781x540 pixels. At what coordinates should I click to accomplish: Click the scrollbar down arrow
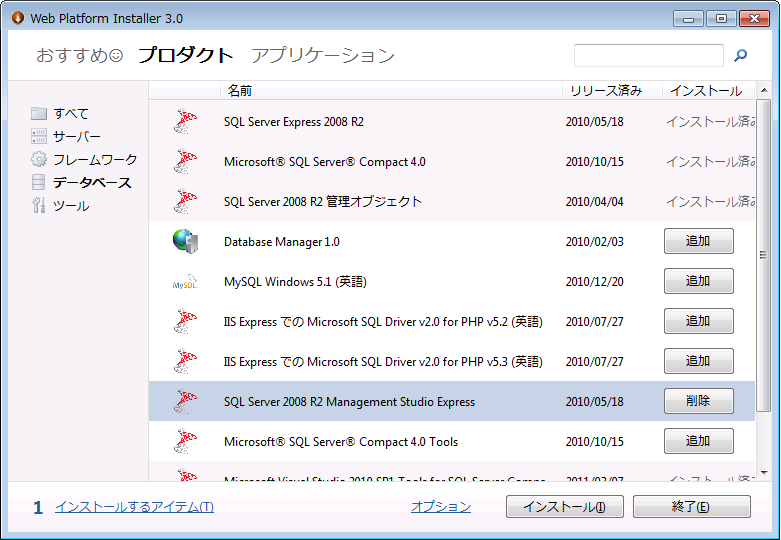(764, 473)
